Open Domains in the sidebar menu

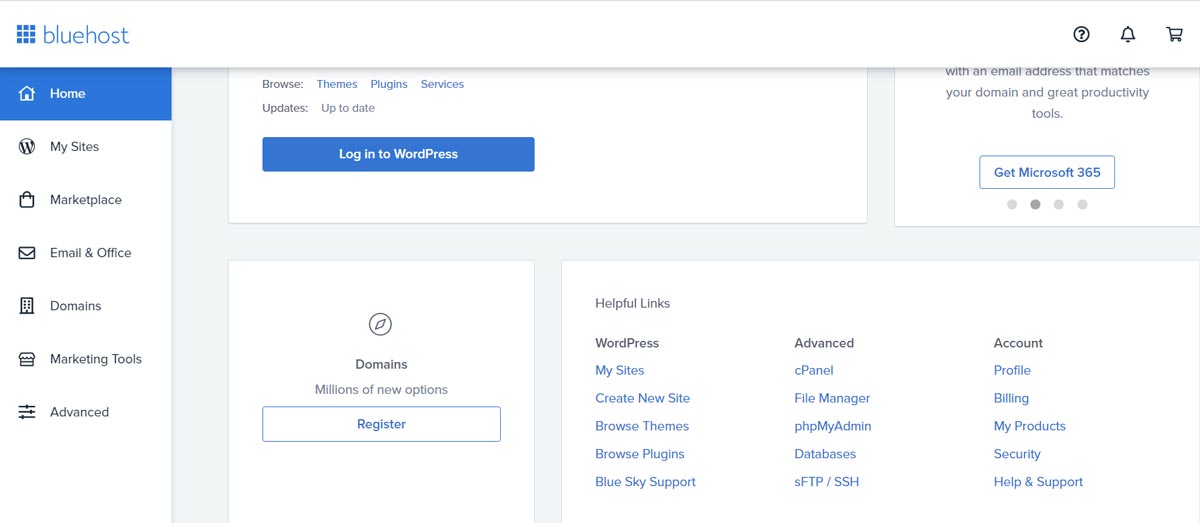86,306
